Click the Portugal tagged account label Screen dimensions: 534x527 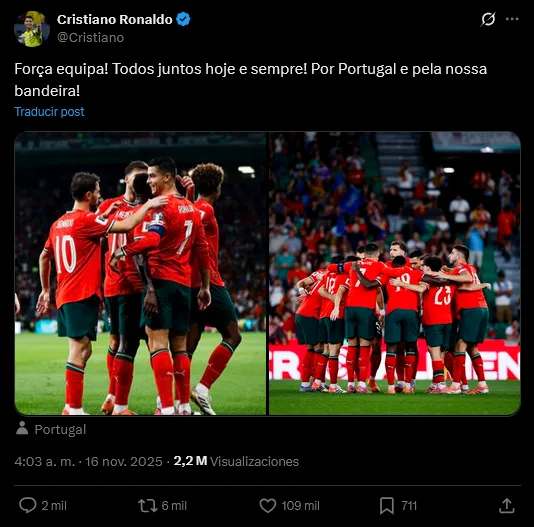click(60, 430)
